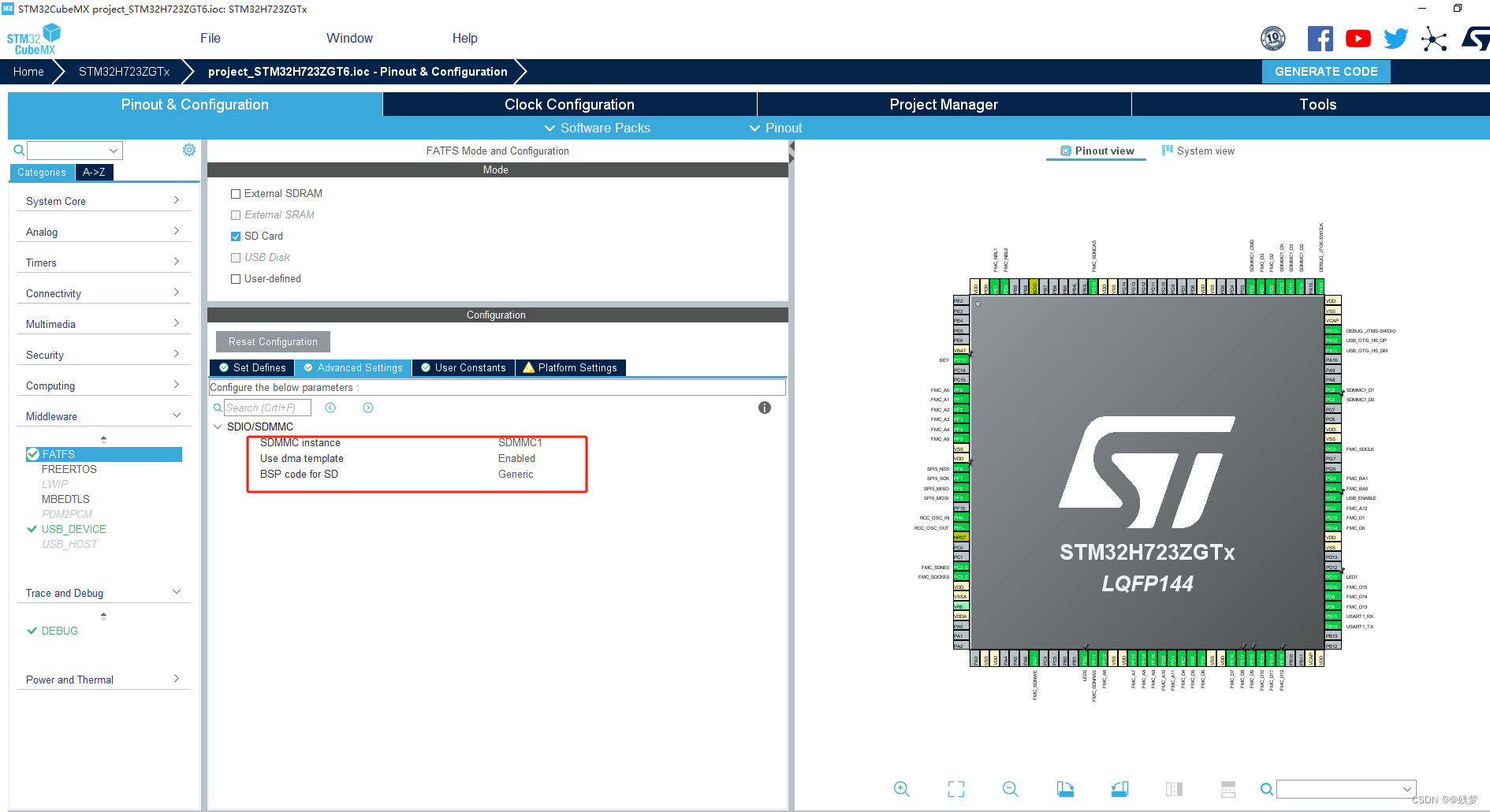Viewport: 1490px width, 812px height.
Task: Open the pin search combo box
Action: [1347, 789]
